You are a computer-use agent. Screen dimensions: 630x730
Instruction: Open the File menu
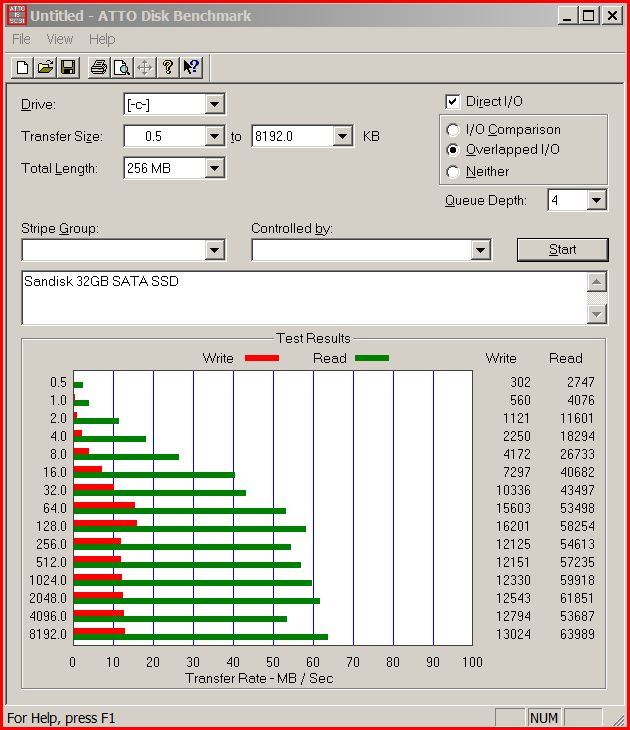(21, 39)
